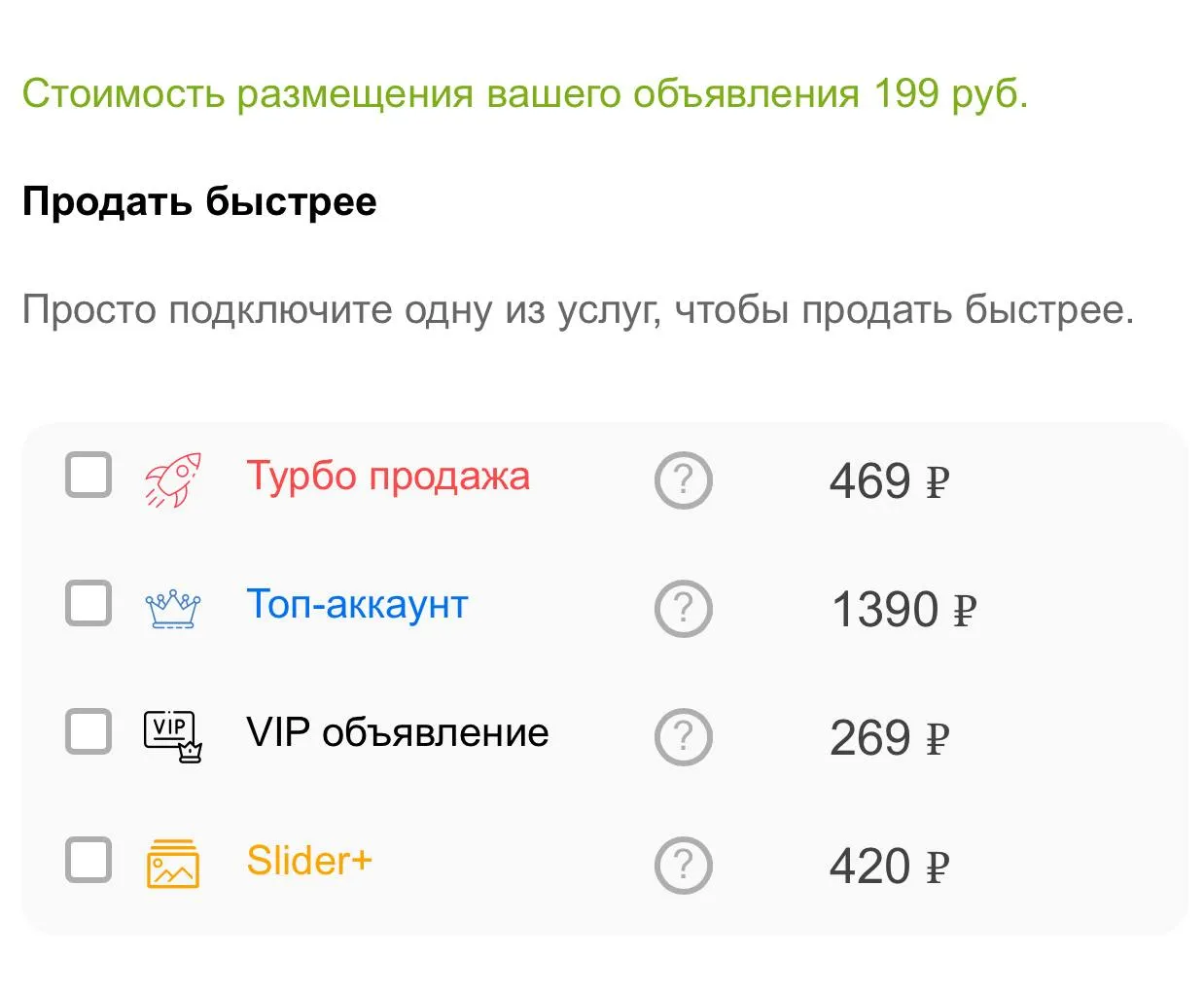Image resolution: width=1204 pixels, height=992 pixels.
Task: Click the VIP listing badge icon
Action: pyautogui.click(x=173, y=736)
